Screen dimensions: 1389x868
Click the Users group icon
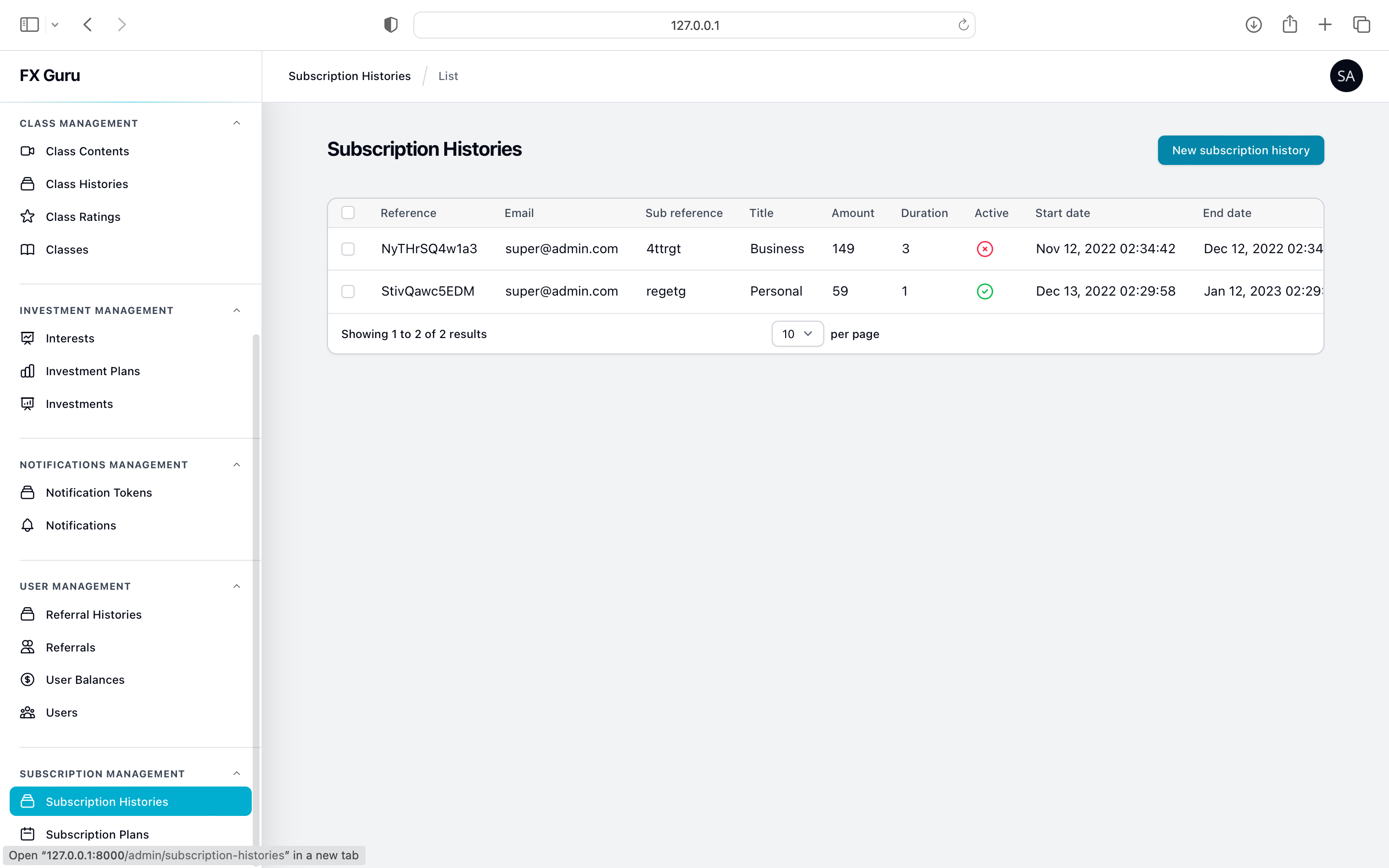pyautogui.click(x=27, y=712)
